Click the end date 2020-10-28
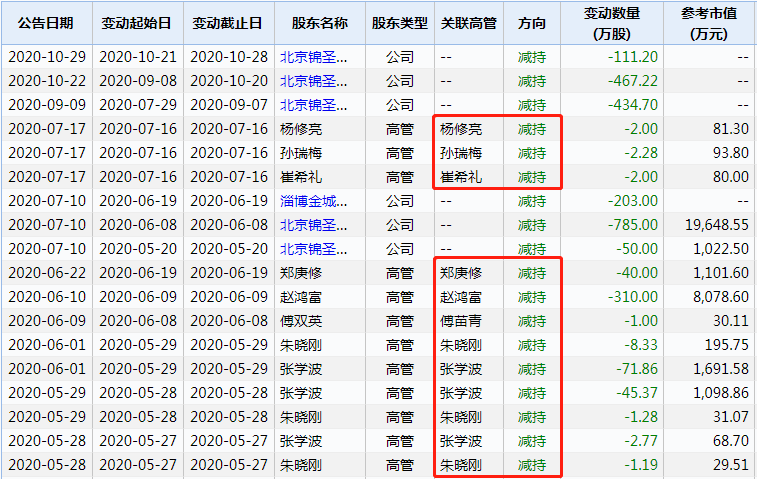 229,57
